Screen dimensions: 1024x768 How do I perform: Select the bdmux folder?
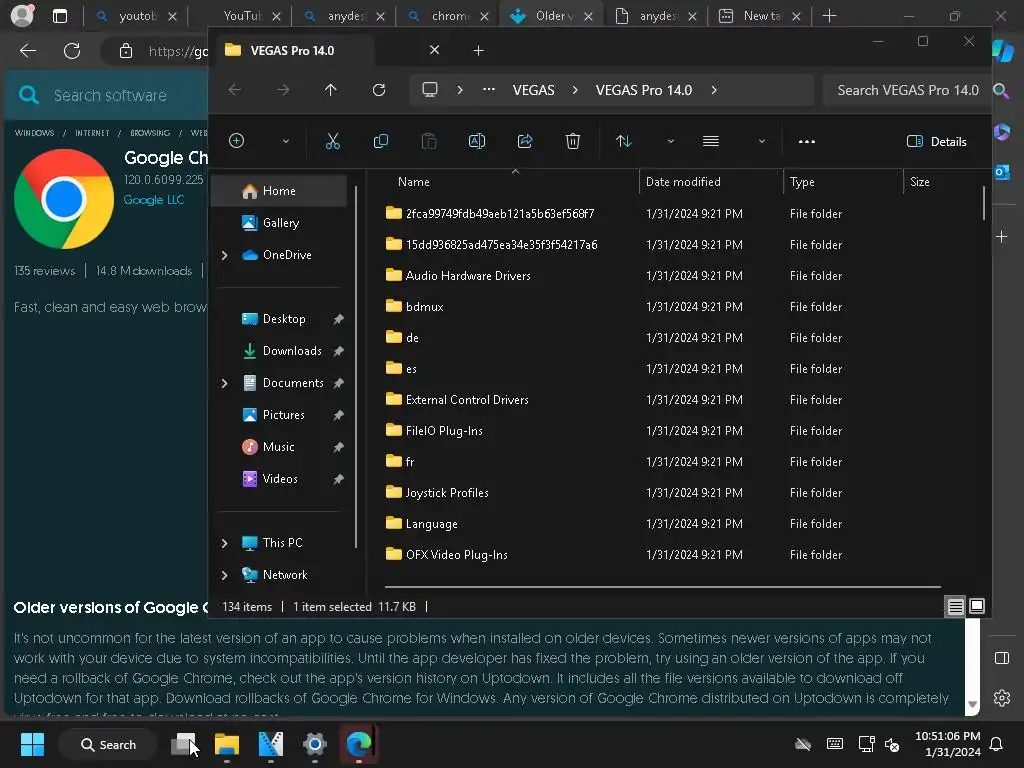[x=424, y=307]
